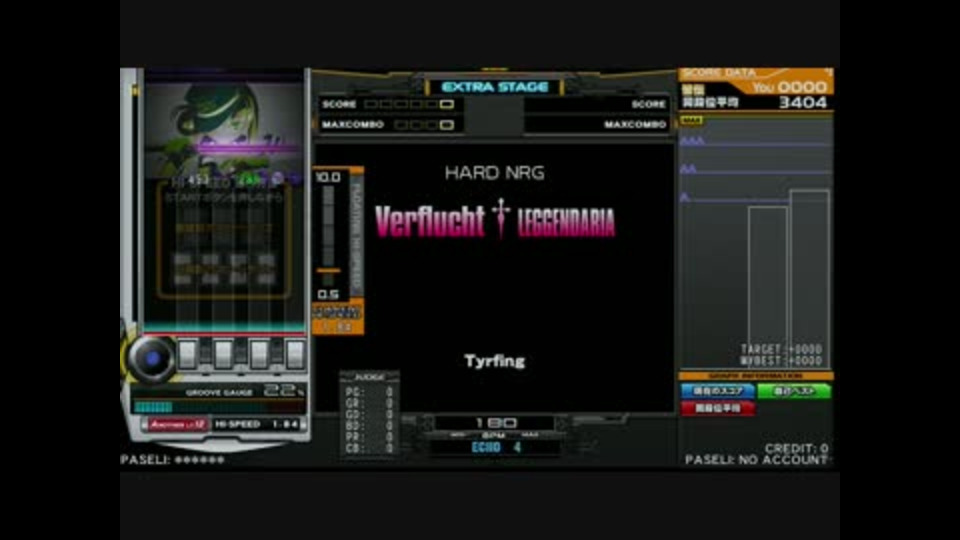Click the blue turntable scratch disc
960x540 pixels.
point(152,359)
